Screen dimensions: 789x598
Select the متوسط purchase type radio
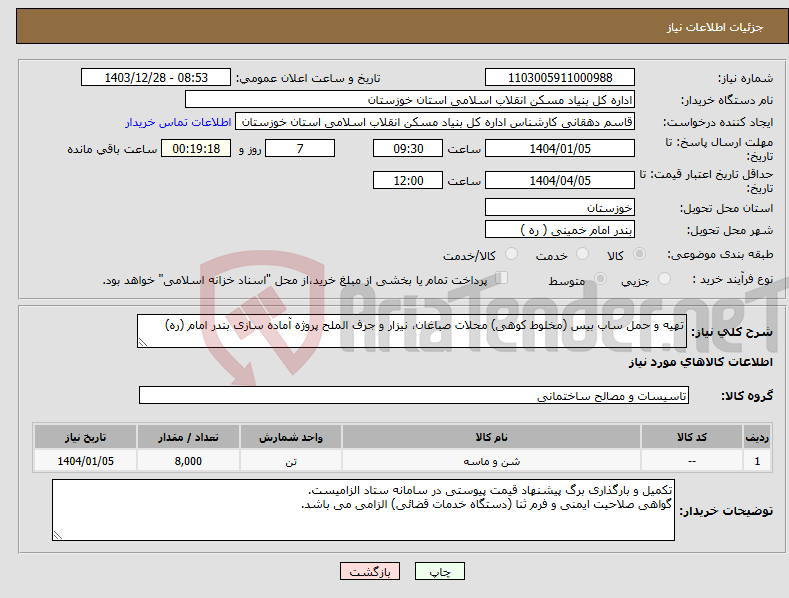point(600,278)
